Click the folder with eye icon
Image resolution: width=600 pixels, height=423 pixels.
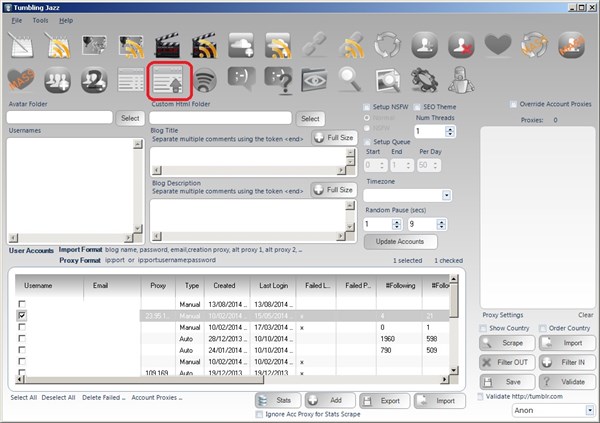coord(314,80)
